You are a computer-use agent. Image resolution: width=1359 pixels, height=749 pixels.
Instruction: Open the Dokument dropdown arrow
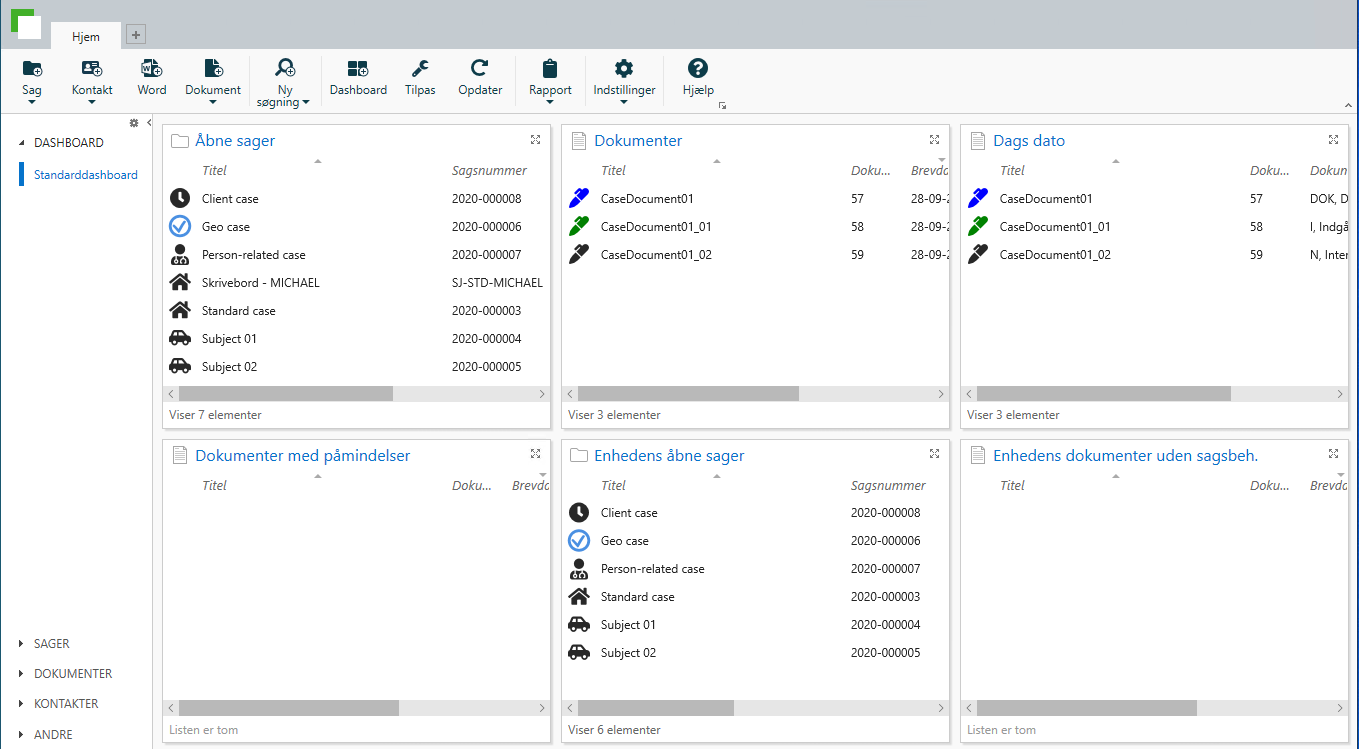coord(213,101)
